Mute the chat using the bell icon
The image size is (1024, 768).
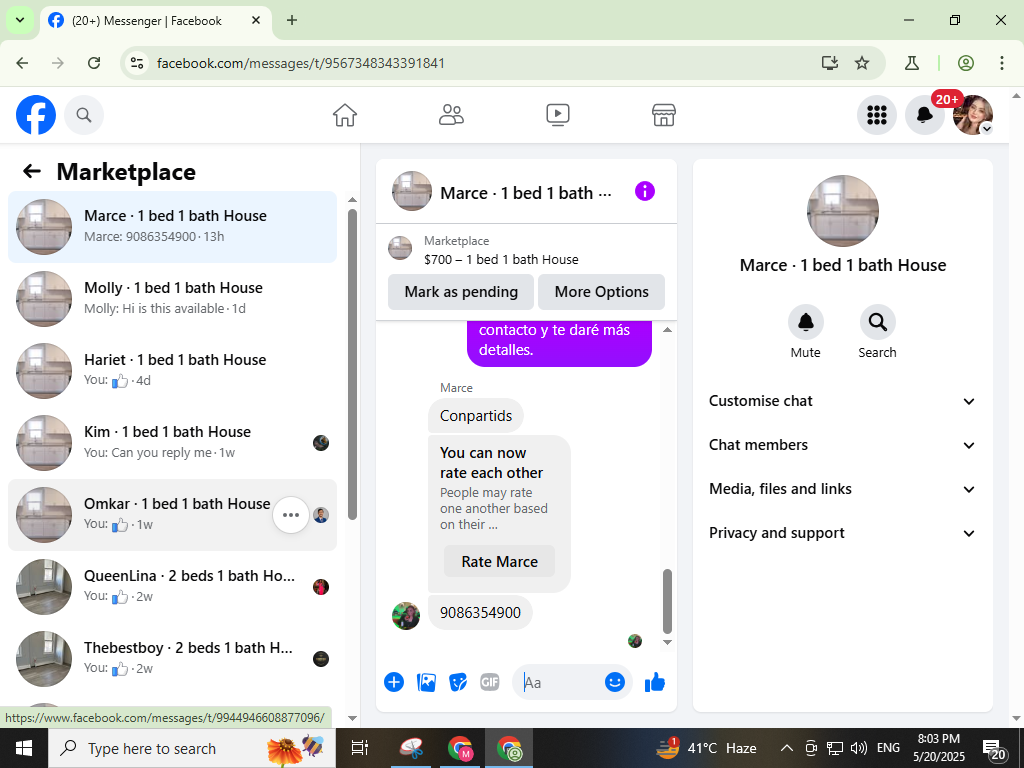point(806,322)
